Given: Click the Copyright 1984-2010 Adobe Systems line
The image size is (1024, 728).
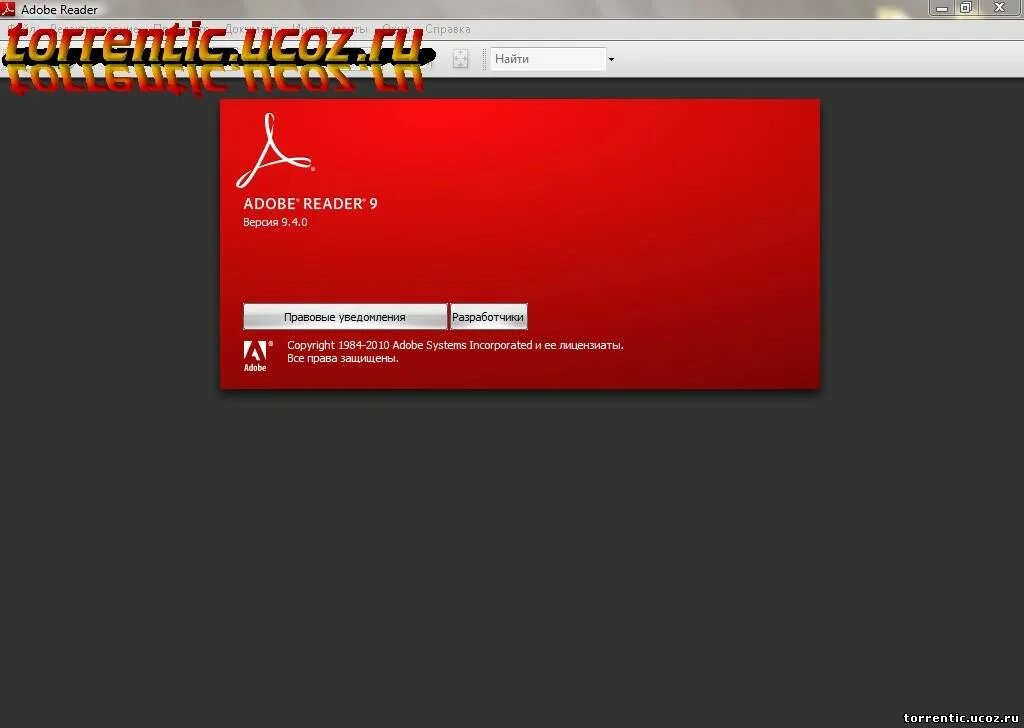Looking at the screenshot, I should (x=455, y=345).
